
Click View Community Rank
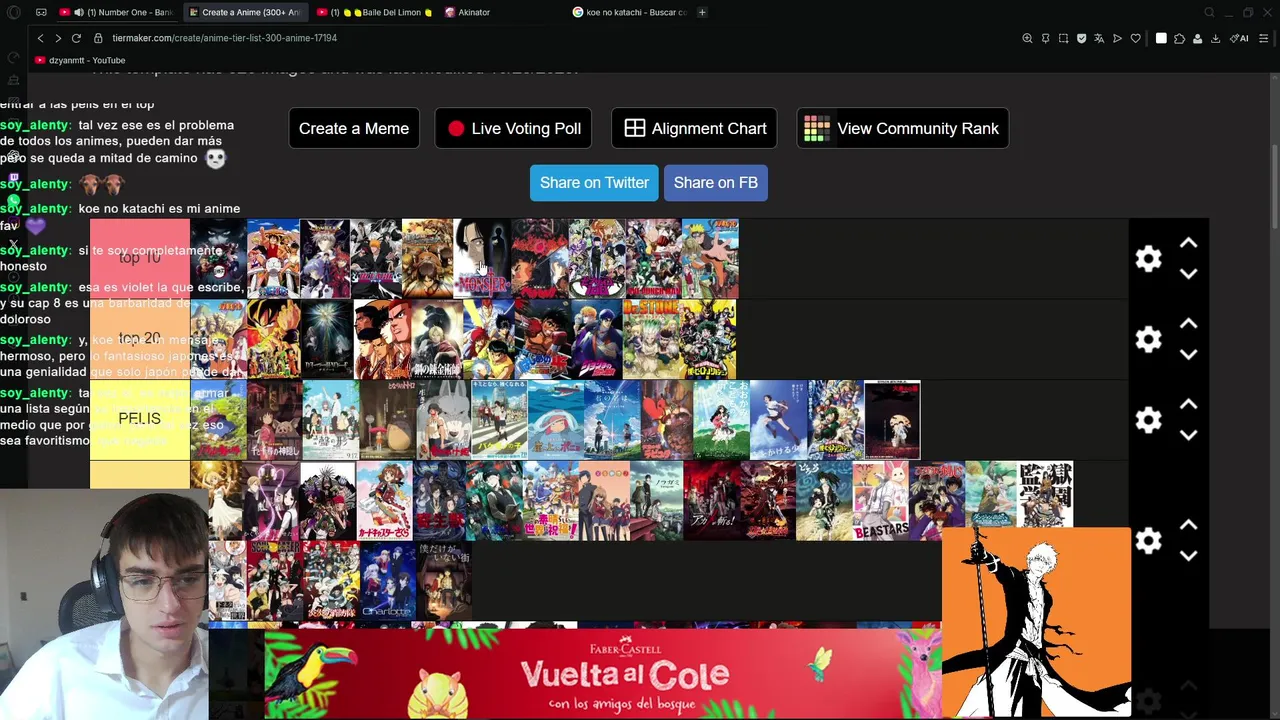pyautogui.click(x=902, y=128)
